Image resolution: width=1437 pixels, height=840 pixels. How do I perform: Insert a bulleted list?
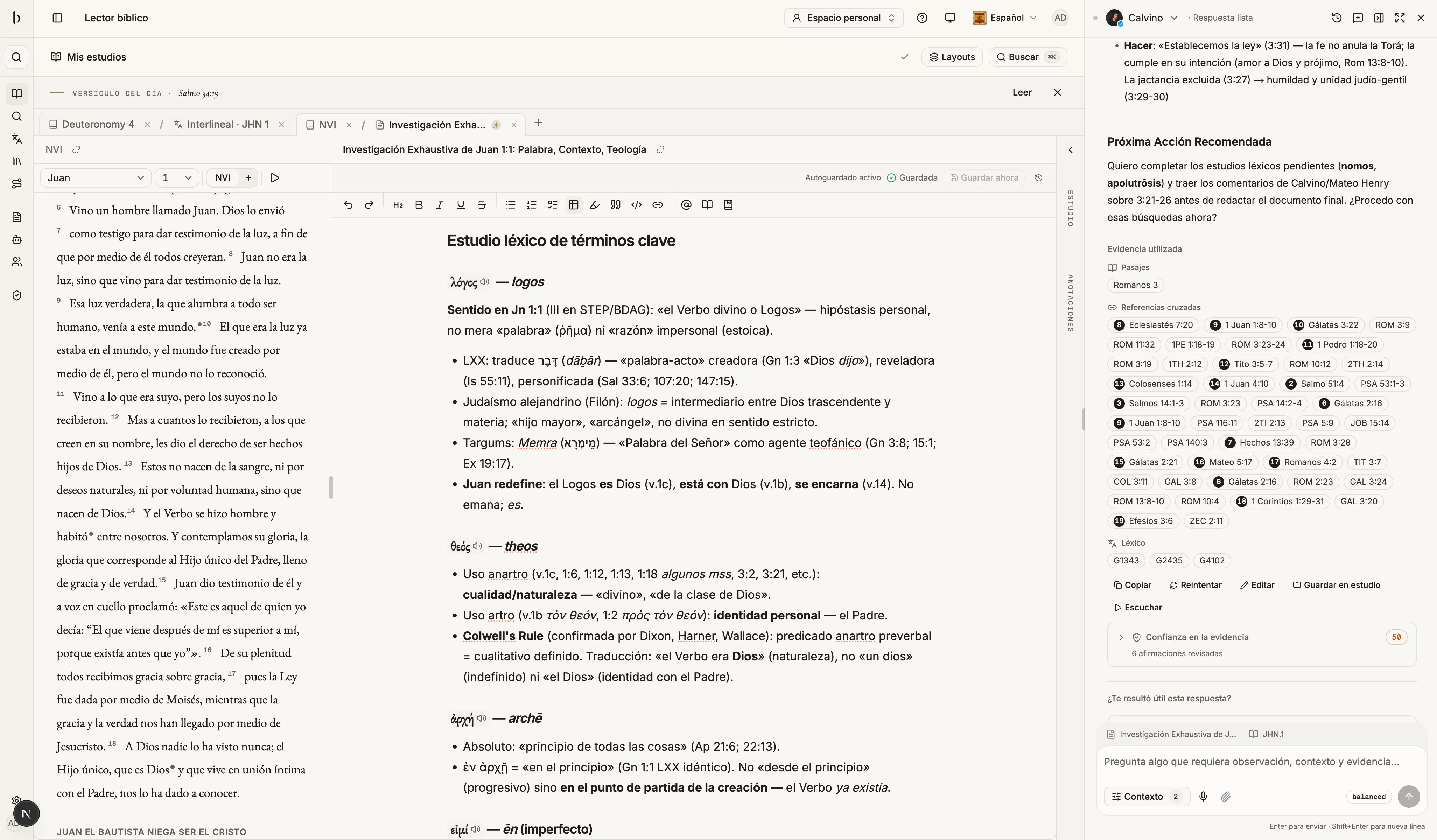click(x=510, y=205)
